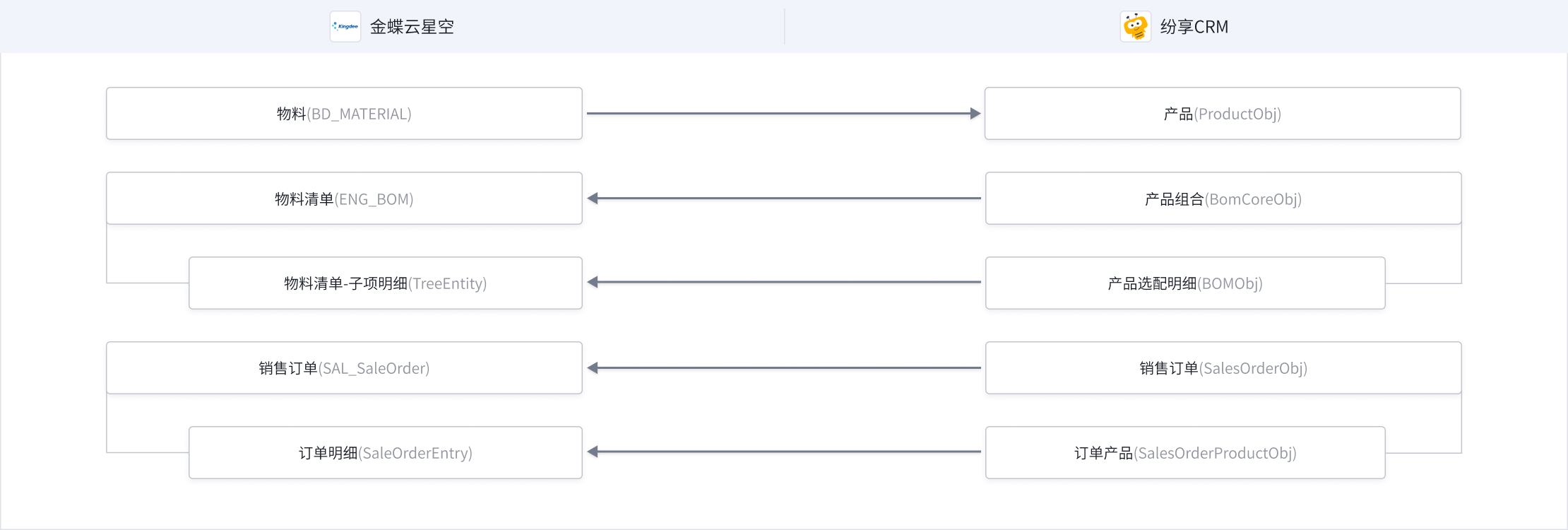Select the 物料(BD_MATERIAL) object box
The width and height of the screenshot is (1568, 530).
344,114
